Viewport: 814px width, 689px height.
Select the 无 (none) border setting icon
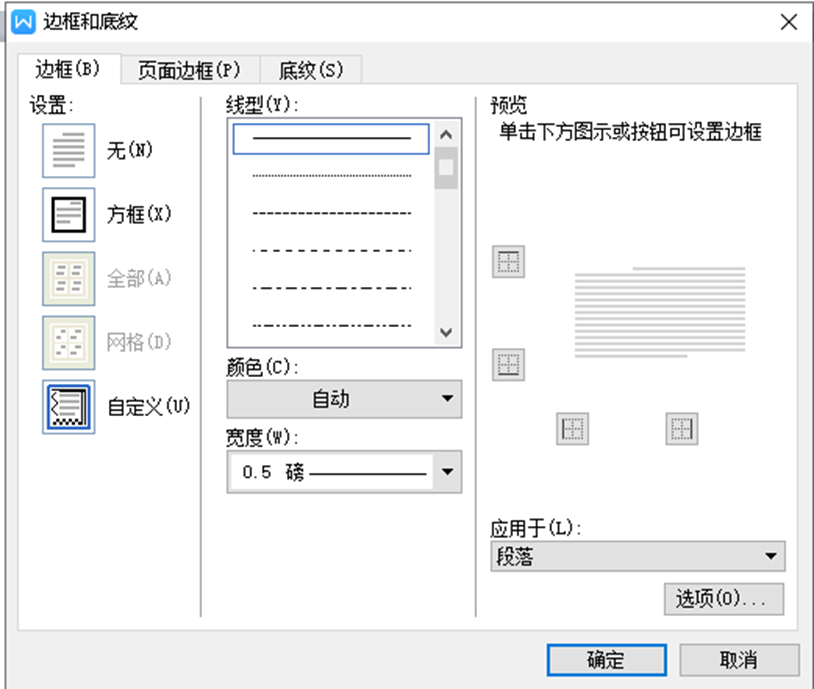[69, 151]
